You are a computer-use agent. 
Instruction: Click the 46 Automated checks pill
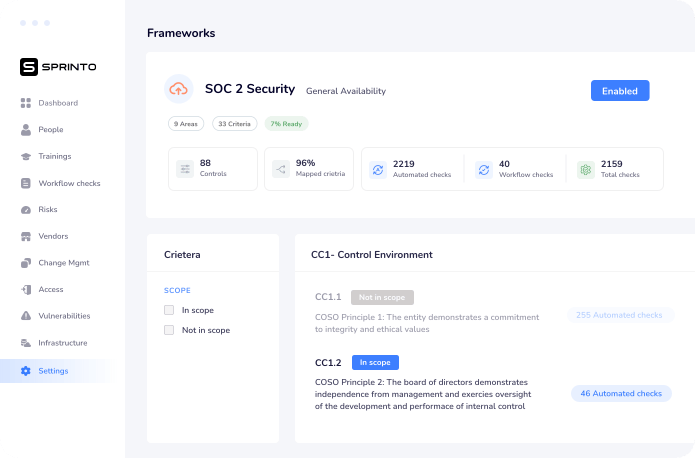(x=621, y=393)
